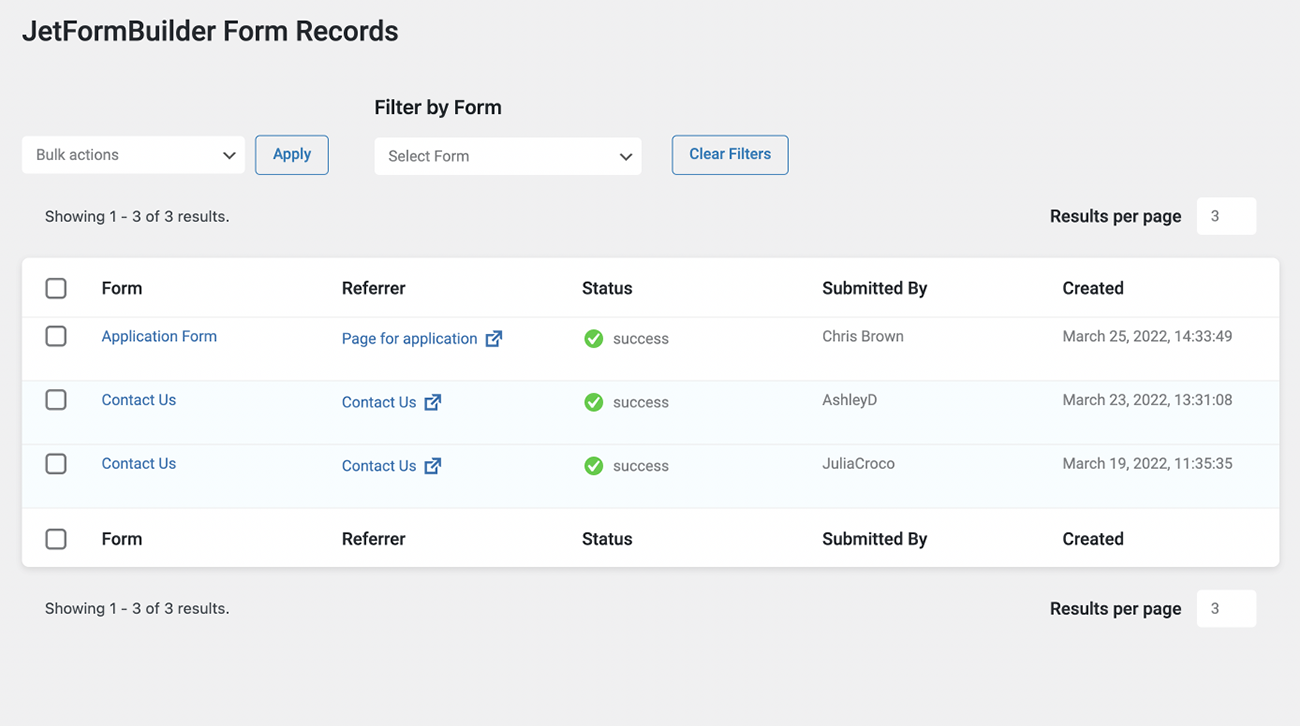Open the Bulk actions dropdown

[133, 155]
